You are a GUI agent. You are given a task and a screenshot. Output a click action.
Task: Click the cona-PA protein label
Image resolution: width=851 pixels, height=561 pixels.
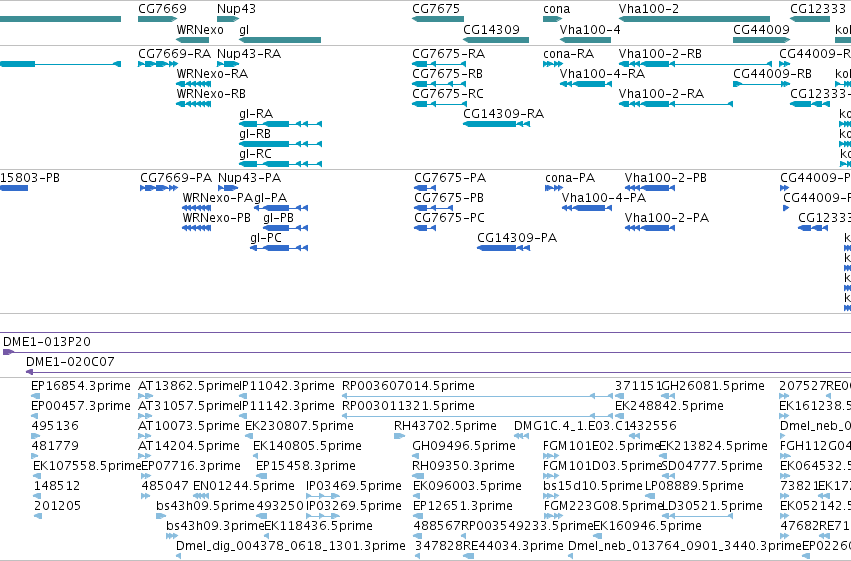point(570,178)
